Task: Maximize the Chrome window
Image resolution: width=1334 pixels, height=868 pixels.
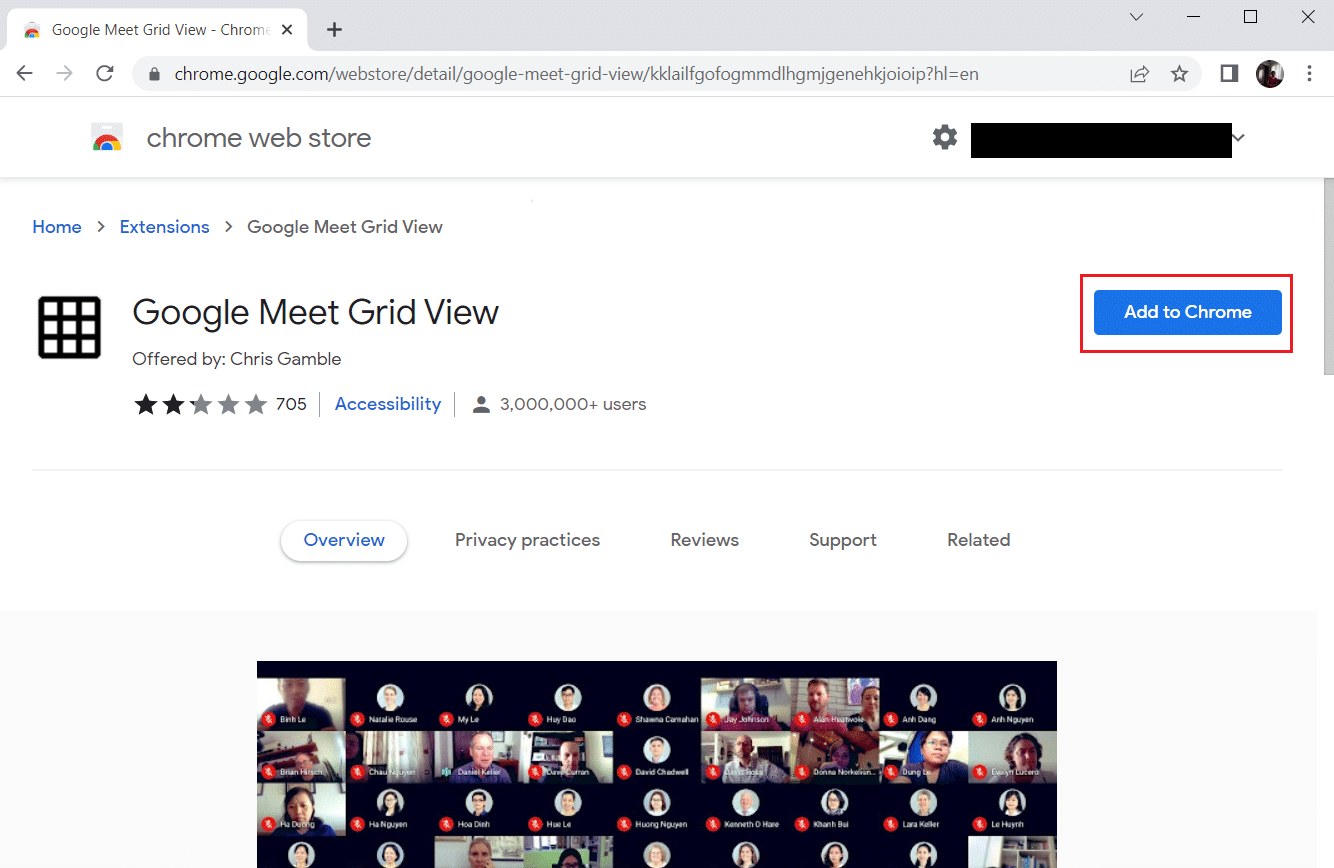Action: (x=1250, y=17)
